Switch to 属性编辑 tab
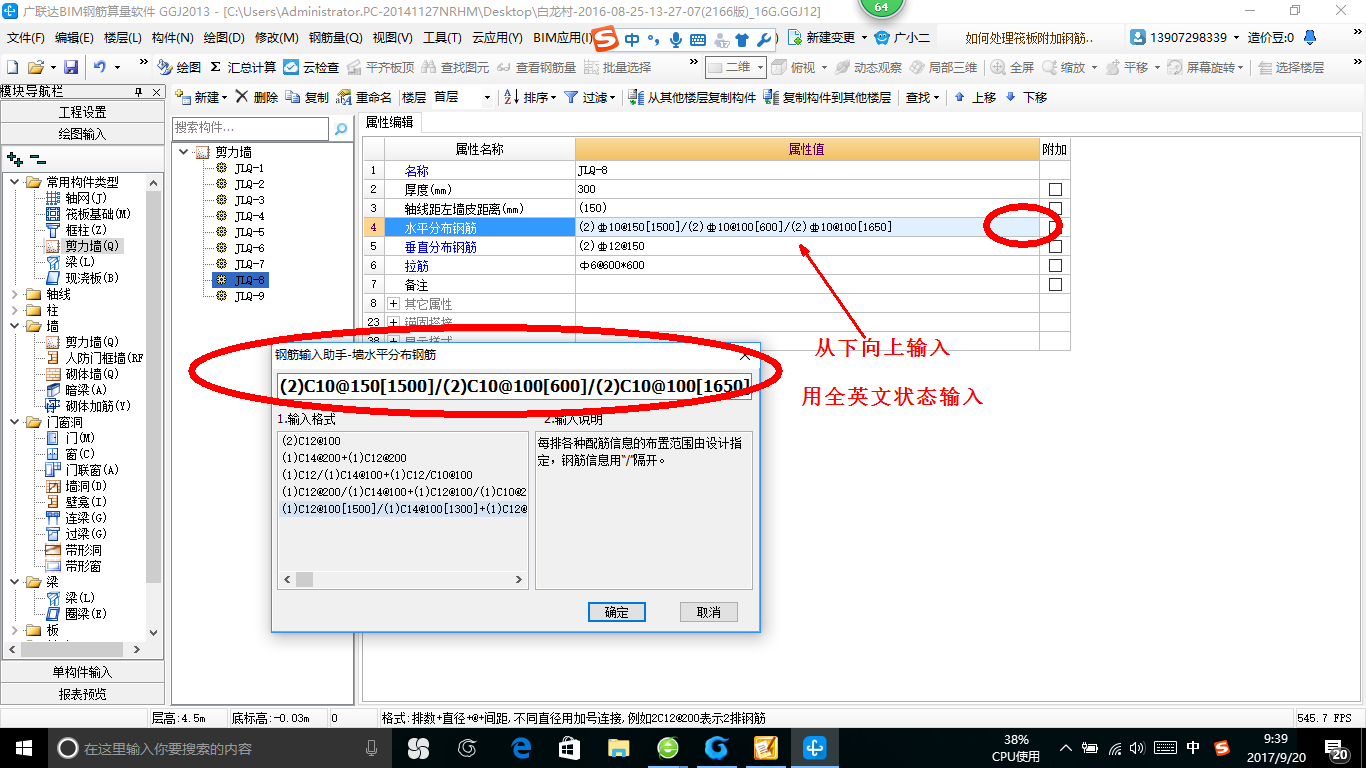1366x768 pixels. [389, 123]
